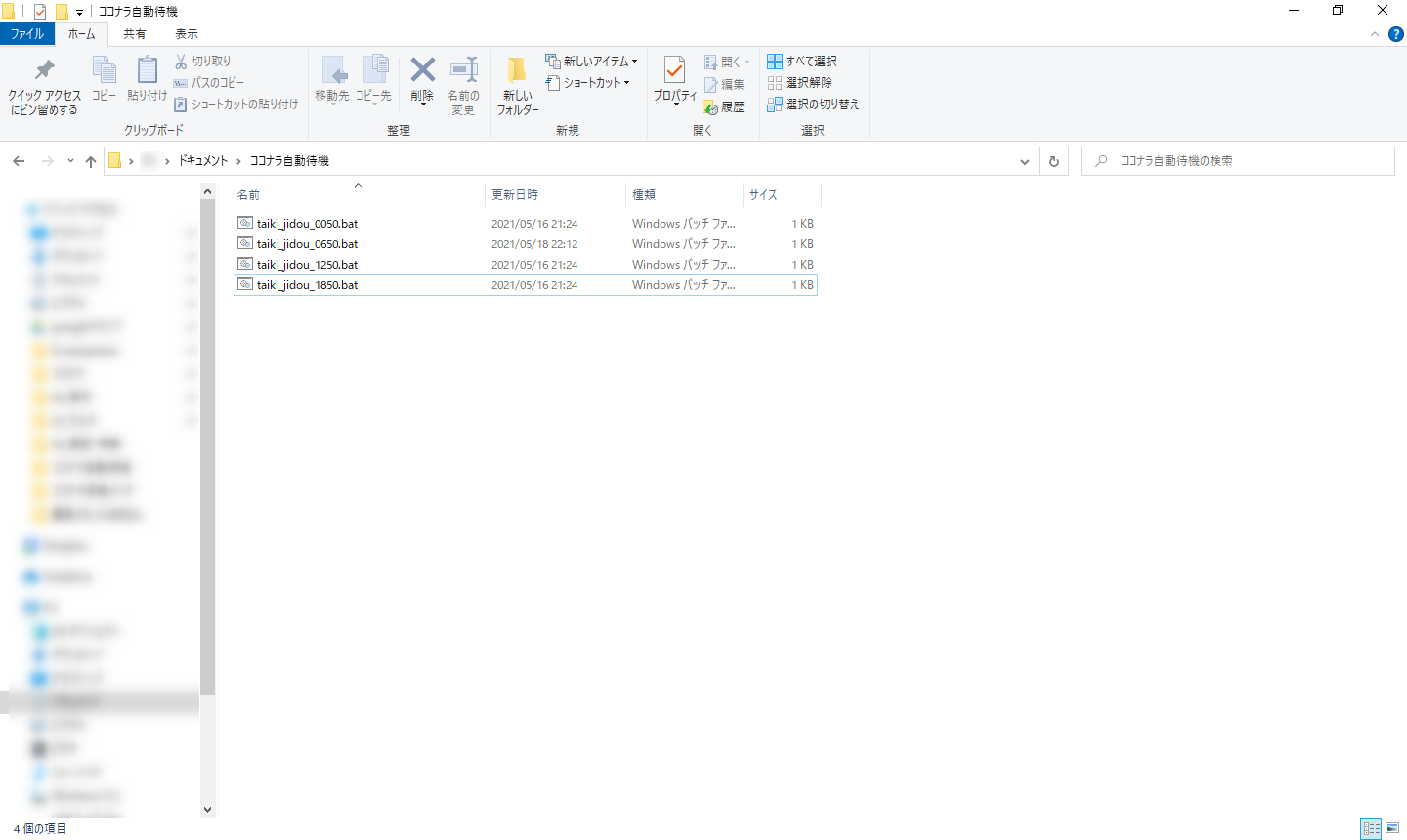Open the Copy to (コピー先) button

373,79
